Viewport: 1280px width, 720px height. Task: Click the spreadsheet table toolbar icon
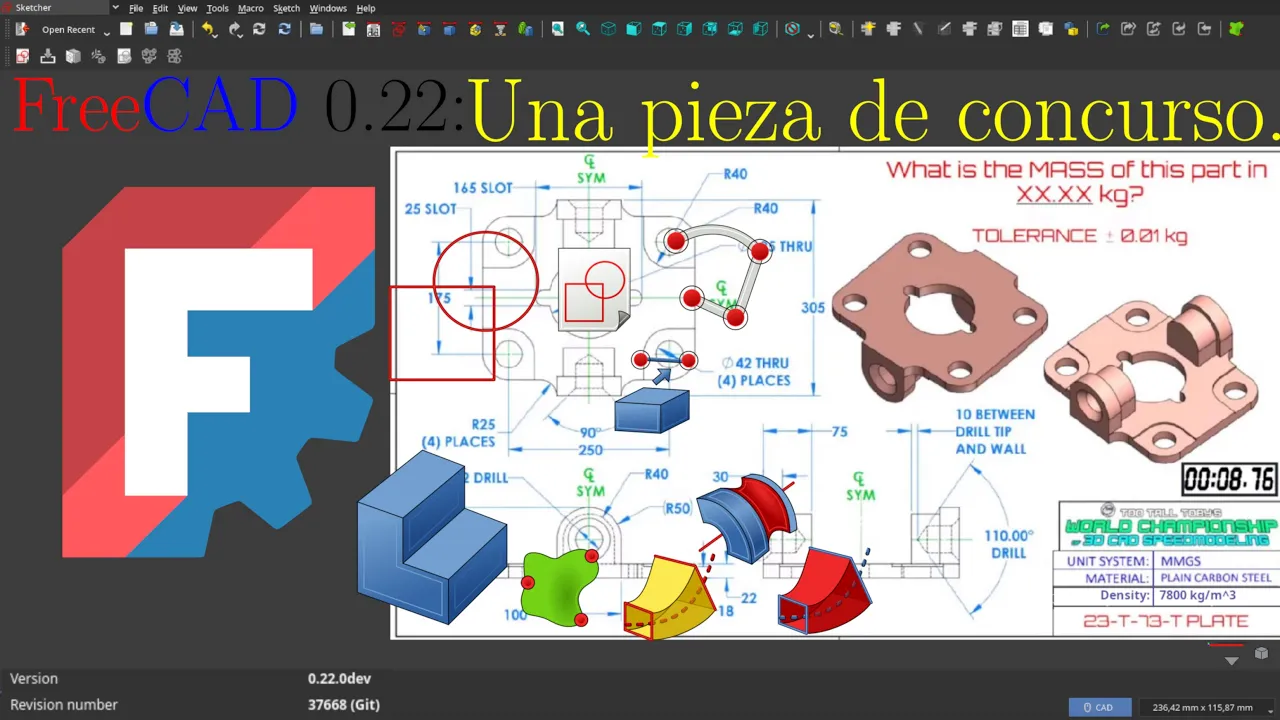coord(1021,30)
